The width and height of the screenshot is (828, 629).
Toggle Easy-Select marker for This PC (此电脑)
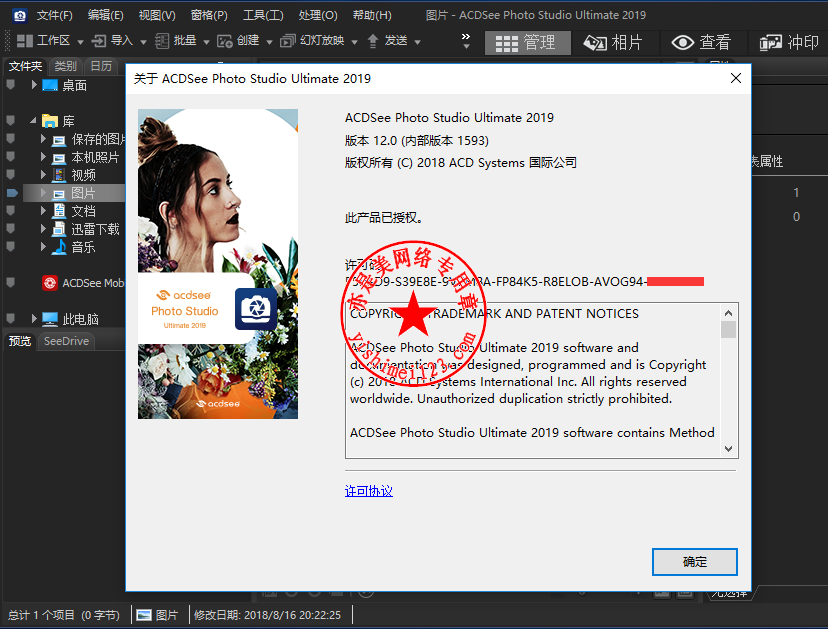click(x=10, y=318)
